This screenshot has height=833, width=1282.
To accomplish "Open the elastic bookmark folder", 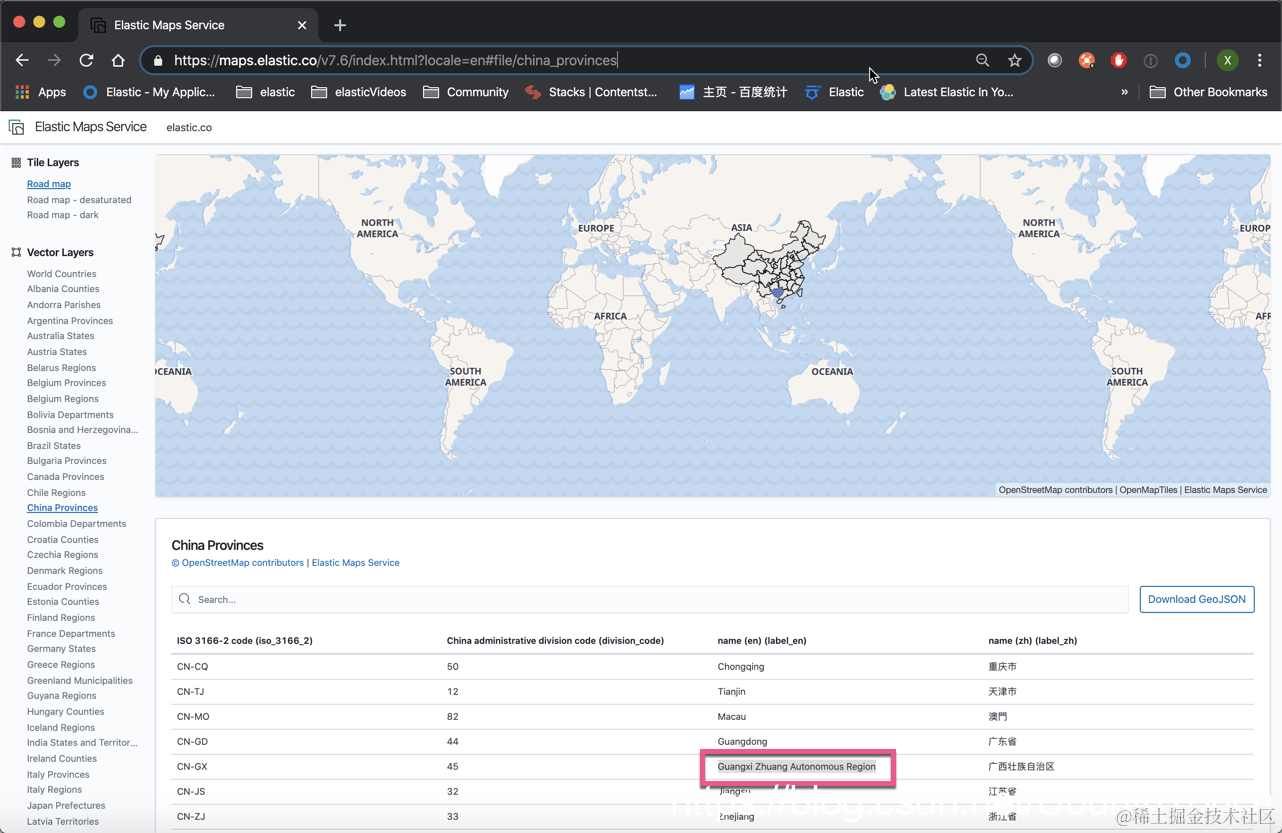I will 265,92.
